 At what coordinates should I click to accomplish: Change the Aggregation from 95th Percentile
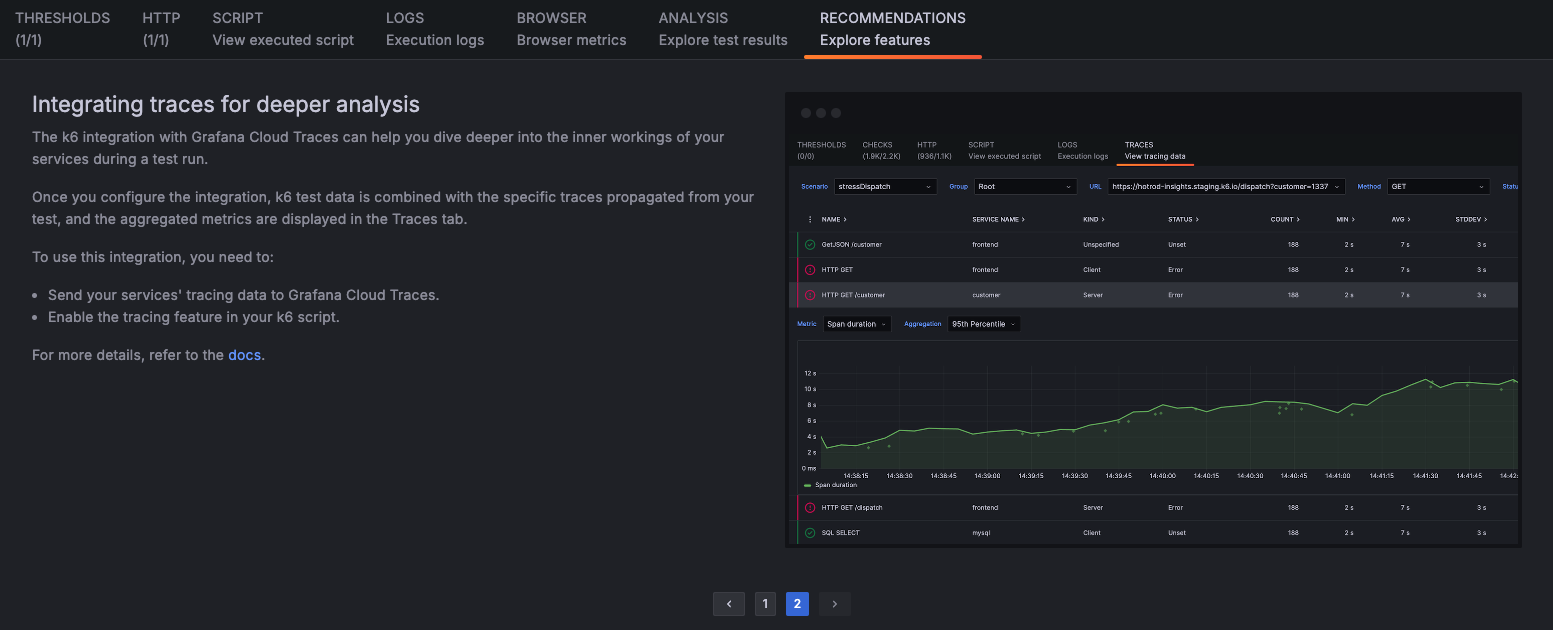click(983, 323)
